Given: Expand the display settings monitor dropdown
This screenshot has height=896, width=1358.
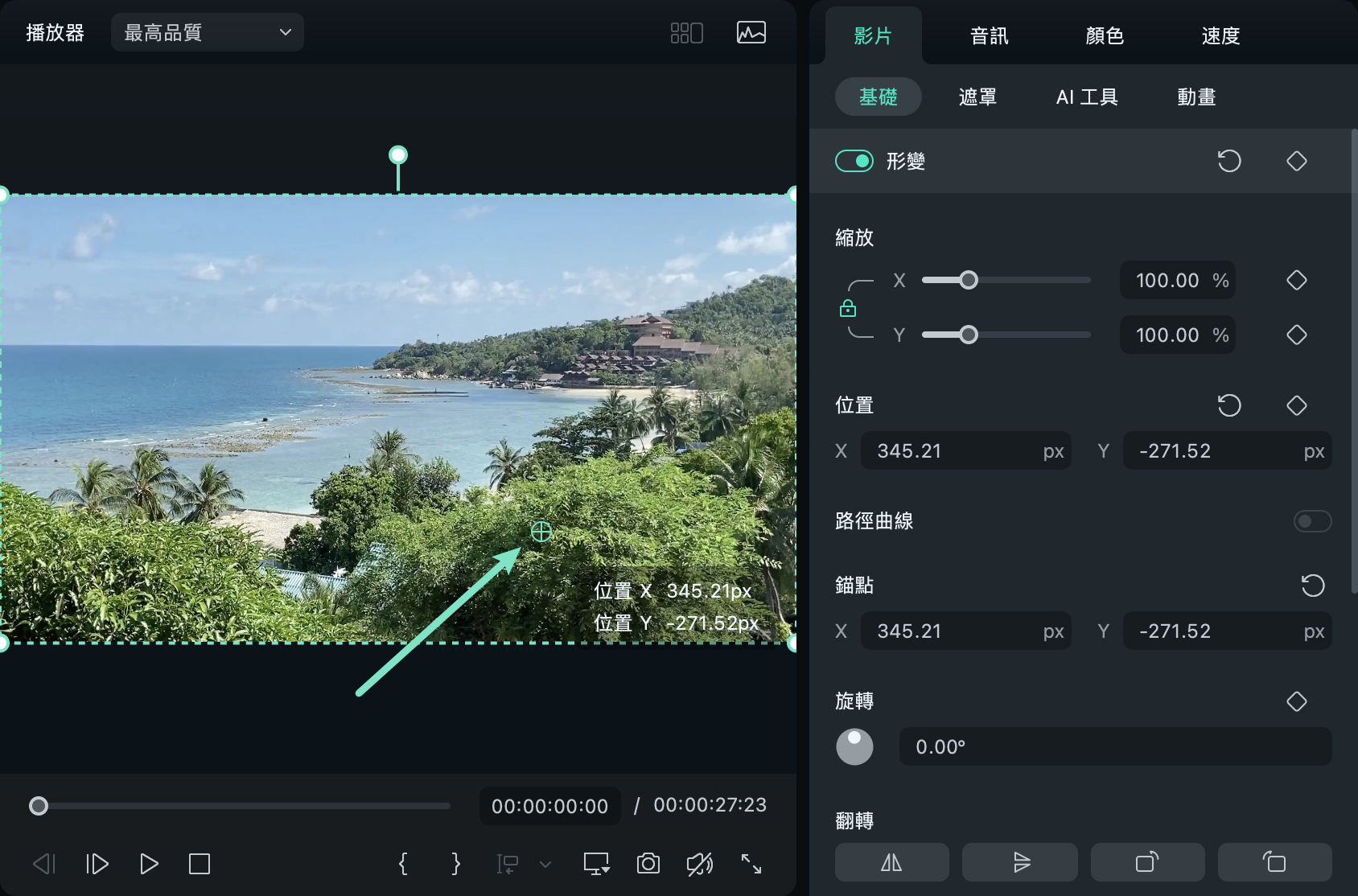Looking at the screenshot, I should pyautogui.click(x=596, y=864).
